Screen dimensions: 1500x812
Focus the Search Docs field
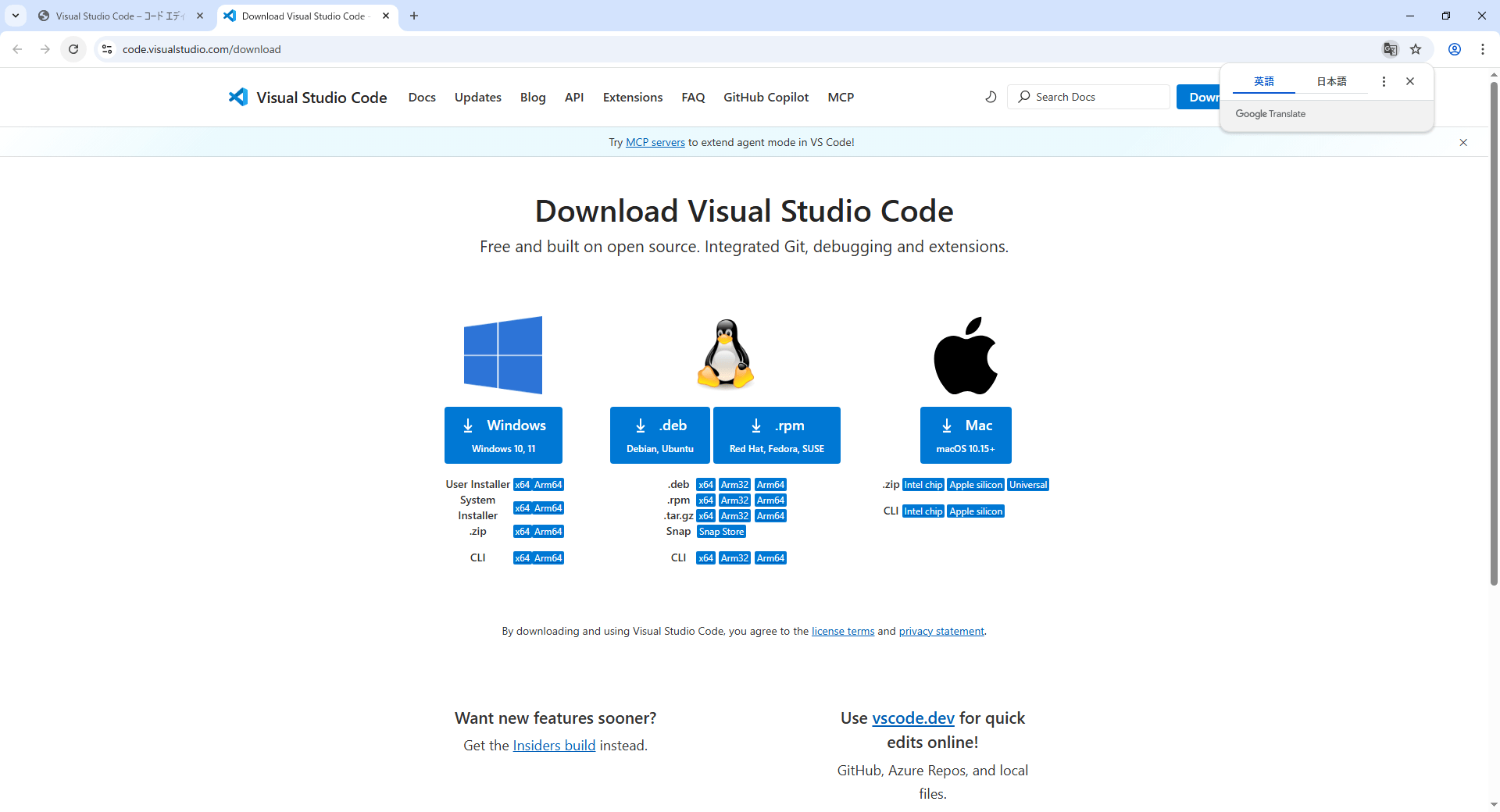(1088, 97)
